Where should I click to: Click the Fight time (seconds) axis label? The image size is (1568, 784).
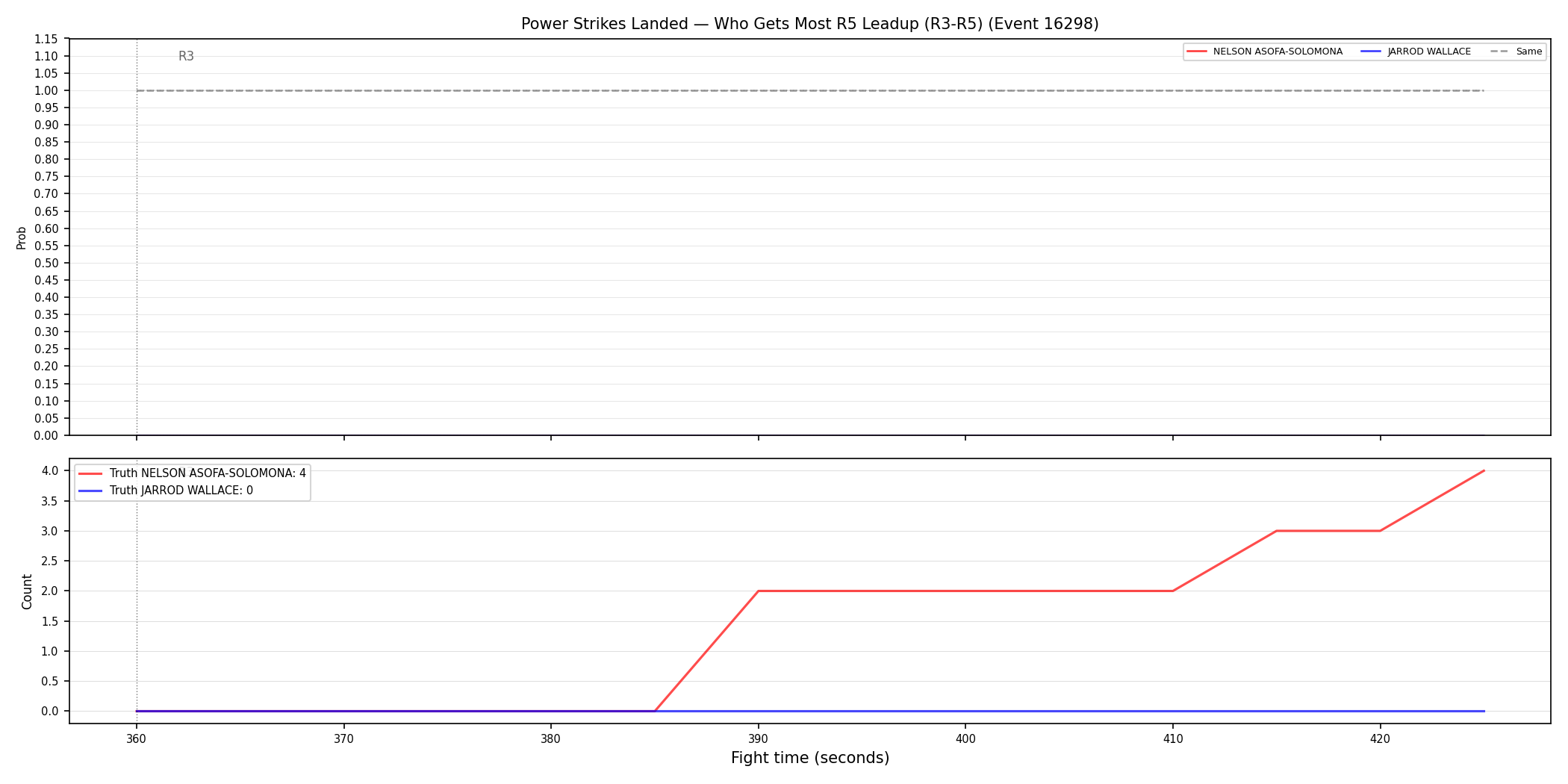810,758
